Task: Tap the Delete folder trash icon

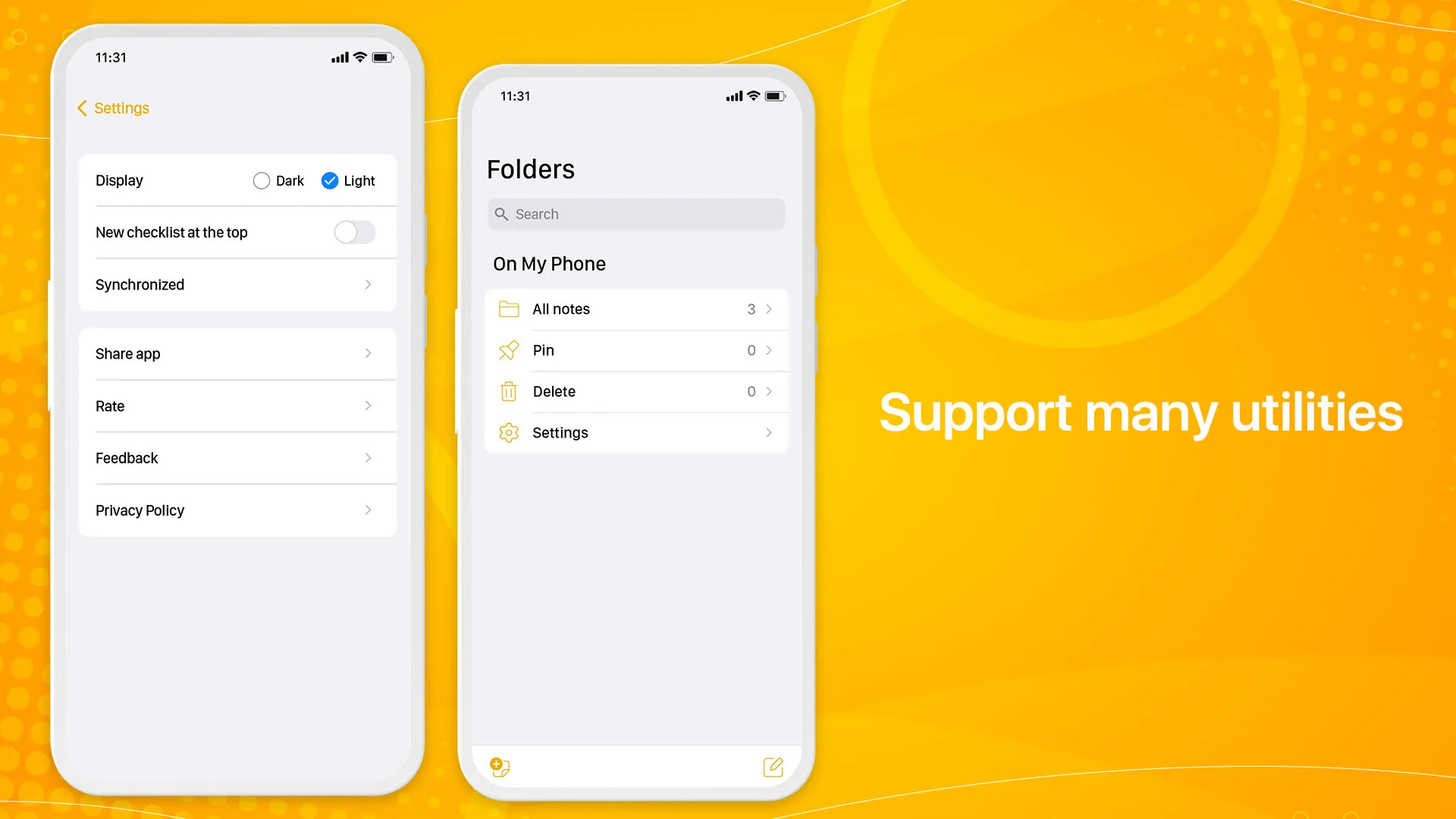Action: pos(507,391)
